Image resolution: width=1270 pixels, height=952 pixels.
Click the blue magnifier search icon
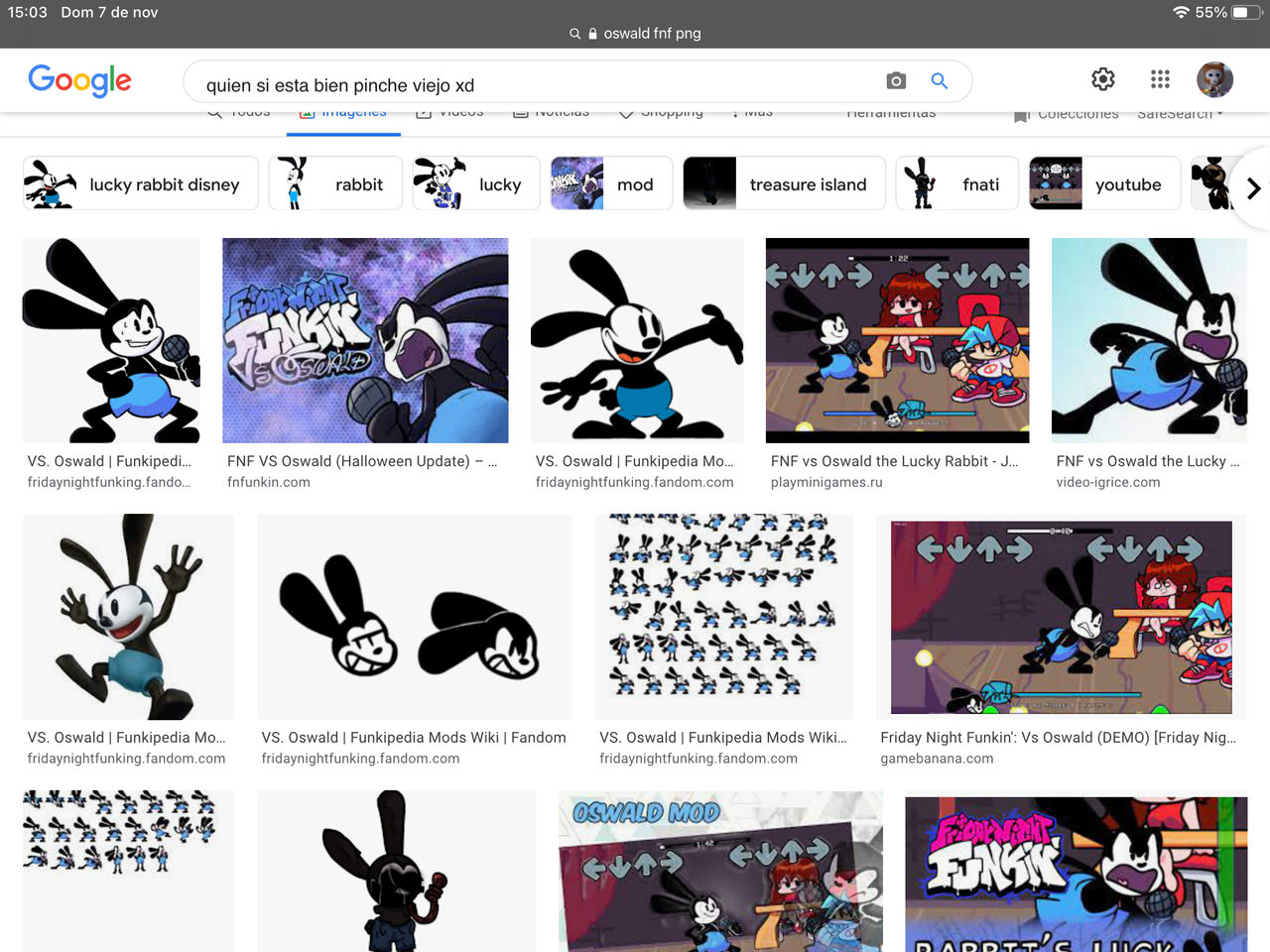tap(939, 81)
